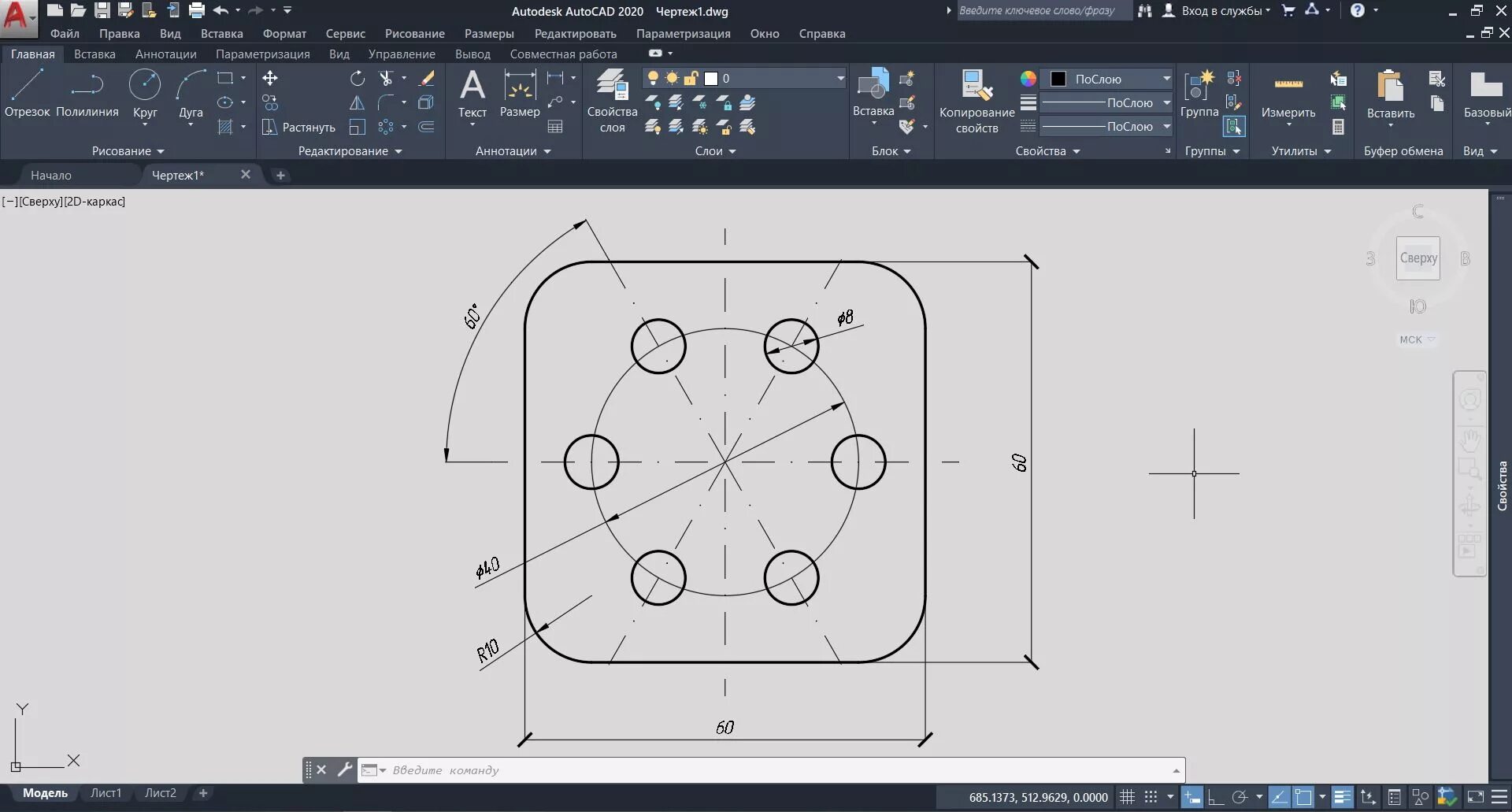
Task: Click the Copy objects icon
Action: (x=270, y=102)
